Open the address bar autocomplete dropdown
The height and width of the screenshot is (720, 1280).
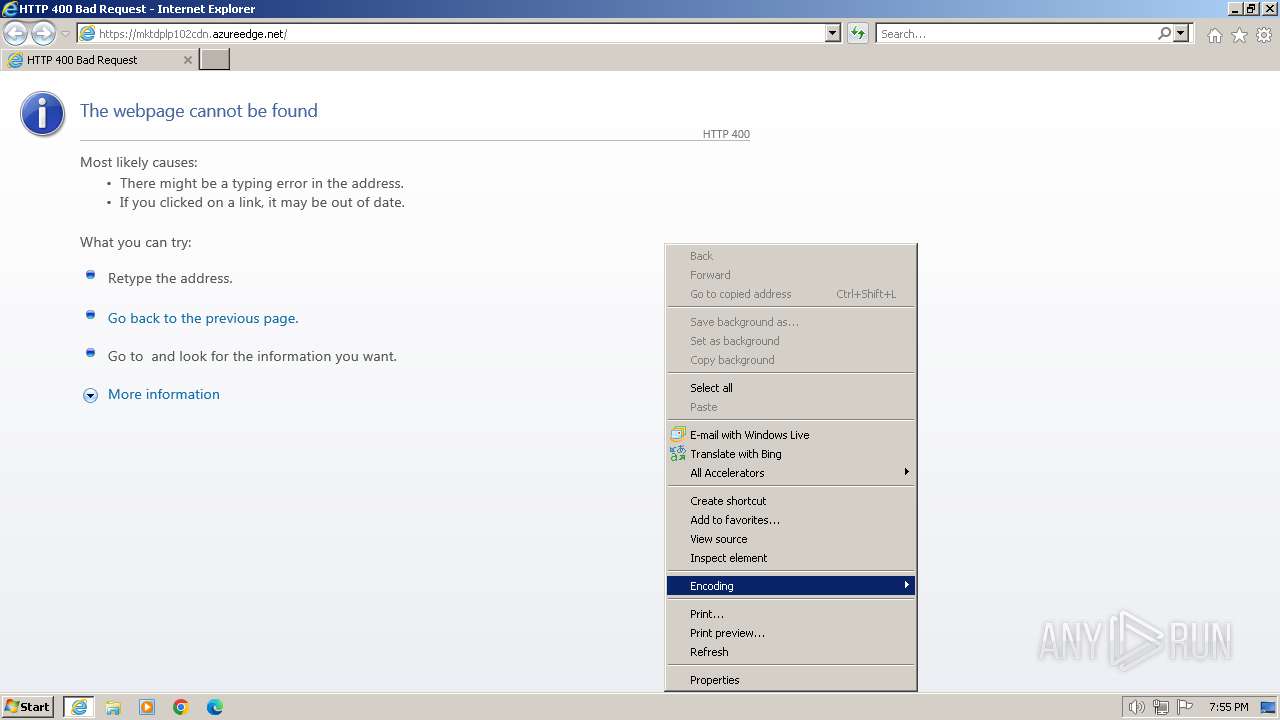pos(833,34)
